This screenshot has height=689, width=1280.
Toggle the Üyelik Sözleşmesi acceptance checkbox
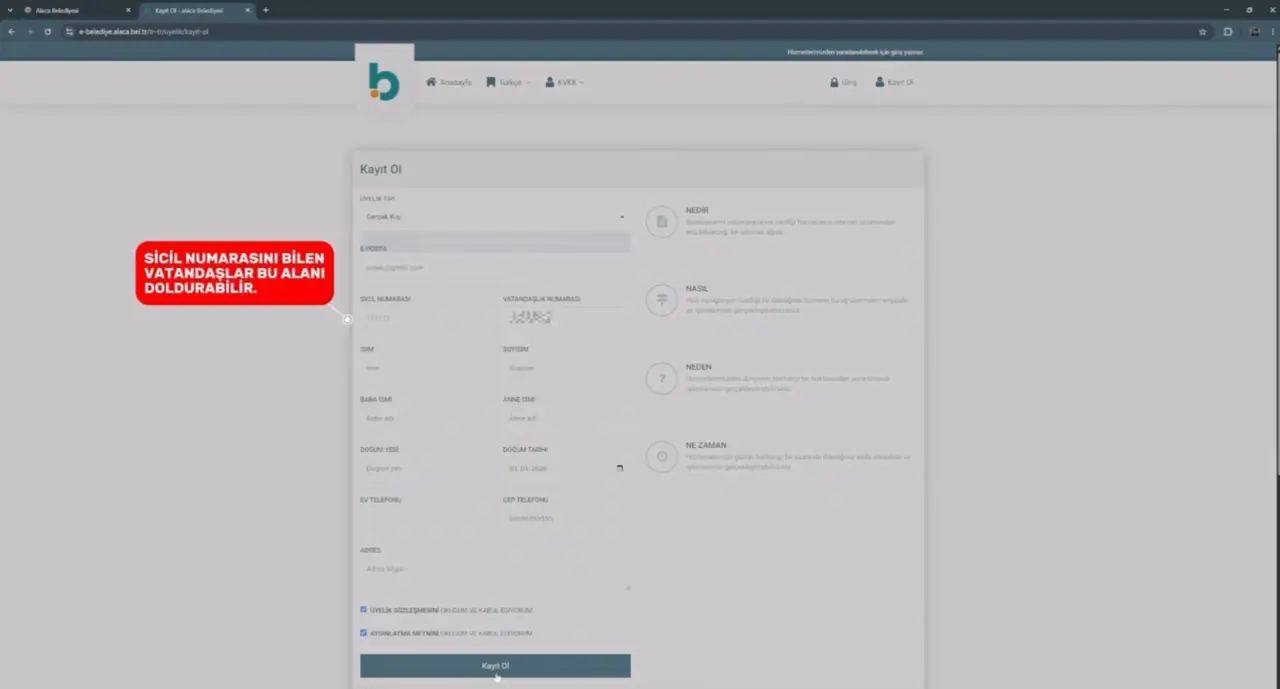pos(364,609)
